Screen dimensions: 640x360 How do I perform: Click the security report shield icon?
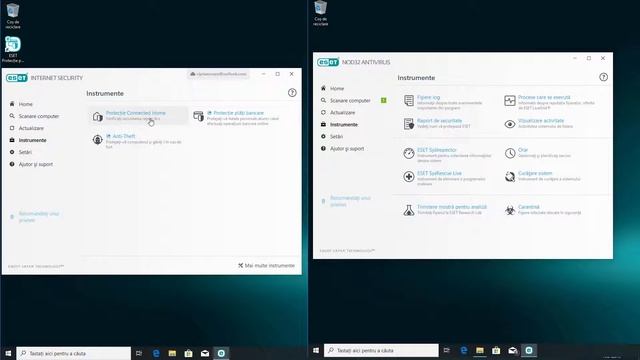pos(409,124)
